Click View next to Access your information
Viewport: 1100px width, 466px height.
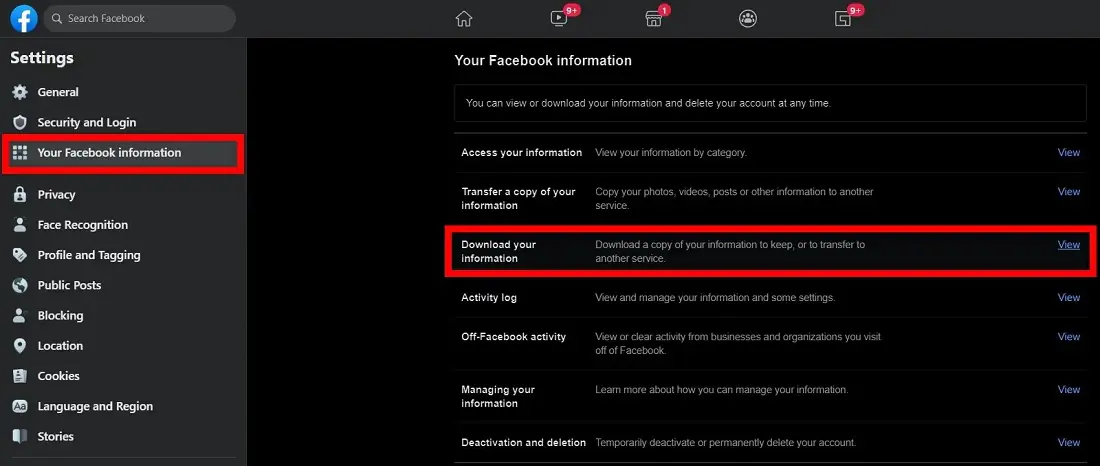click(1069, 153)
